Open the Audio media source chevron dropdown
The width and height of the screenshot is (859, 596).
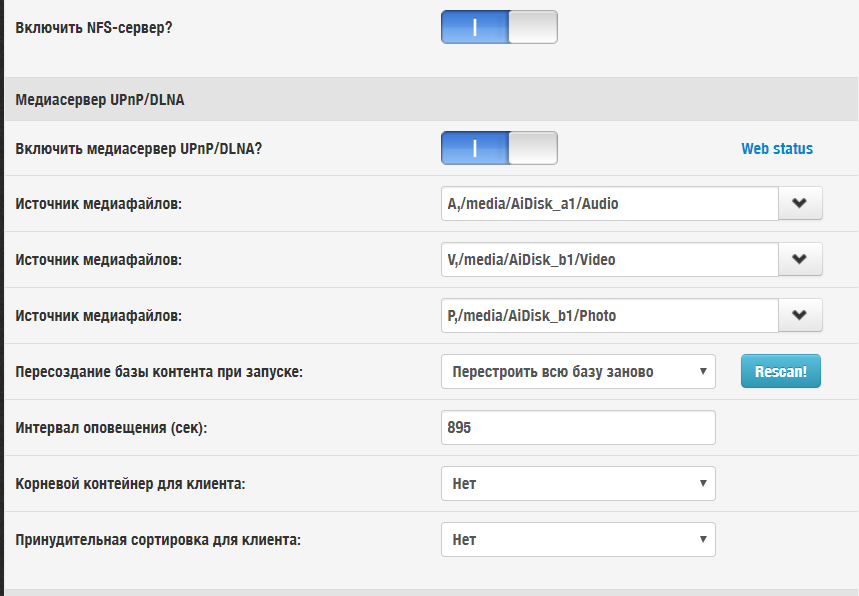click(800, 203)
